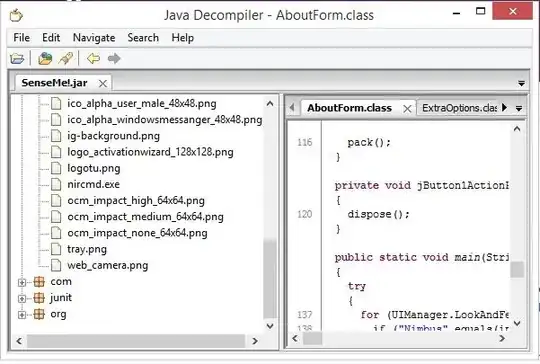Viewport: 540px width, 364px height.
Task: Click file icon beside ocm_impact_none_64x64.png
Action: click(x=56, y=233)
